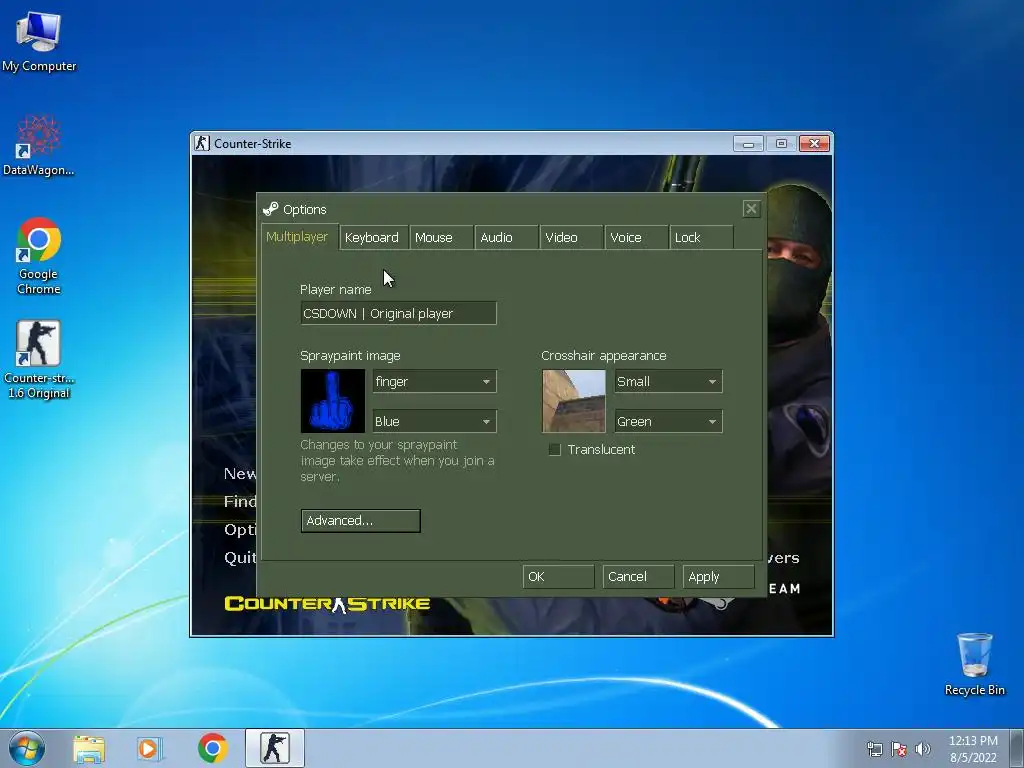Click Counter-Strike window title bar icon
The image size is (1024, 768).
(202, 143)
